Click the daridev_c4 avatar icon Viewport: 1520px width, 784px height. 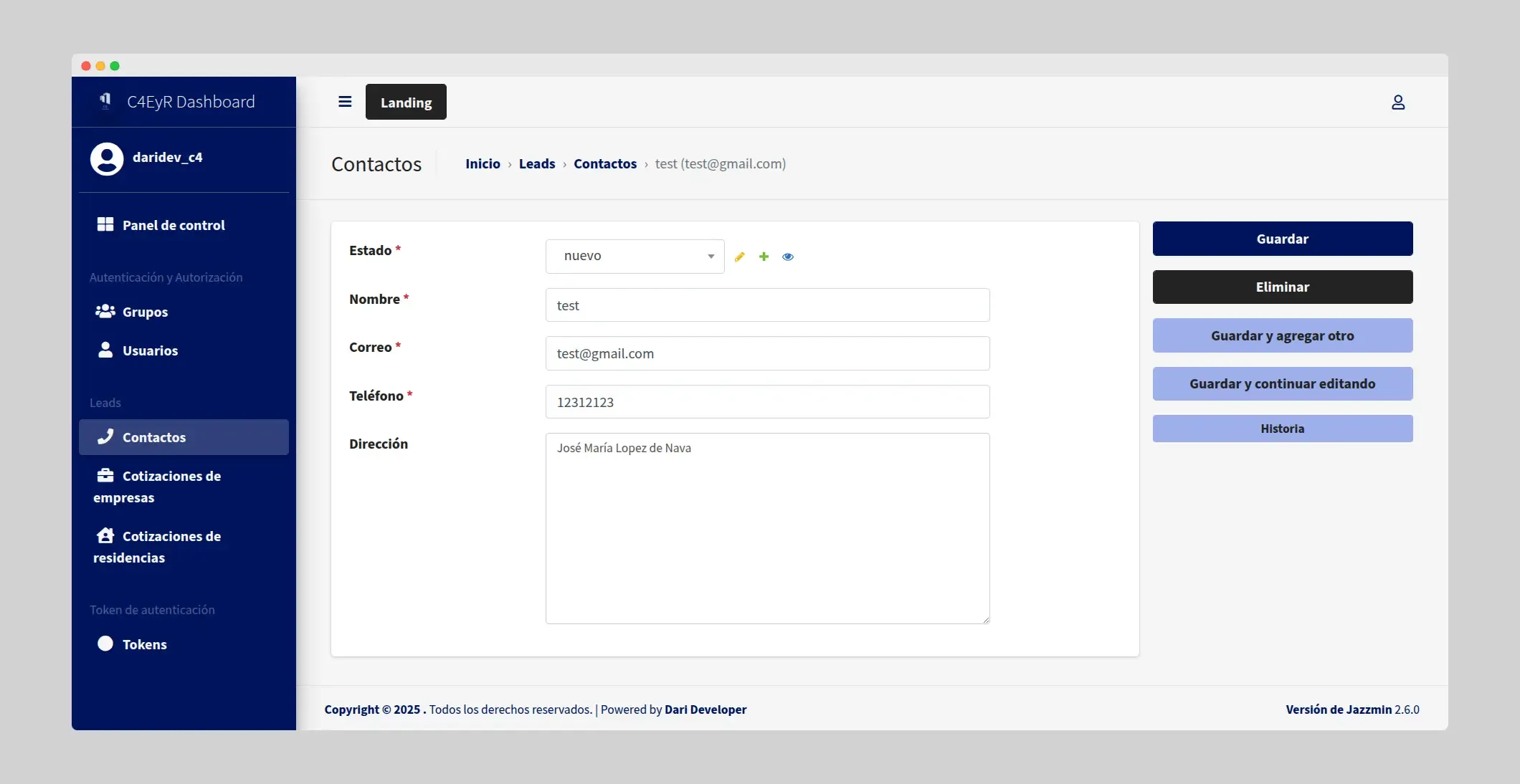point(107,158)
